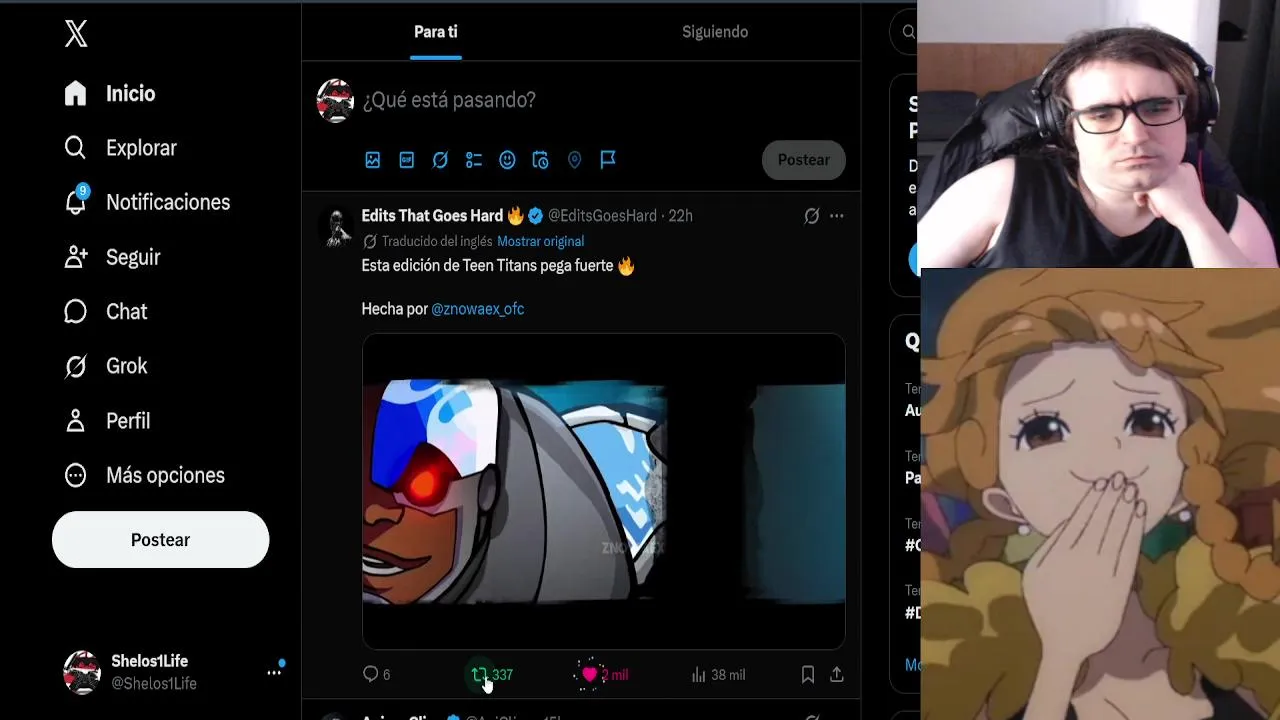This screenshot has width=1280, height=720.
Task: Open the emoji picker icon
Action: (x=507, y=160)
